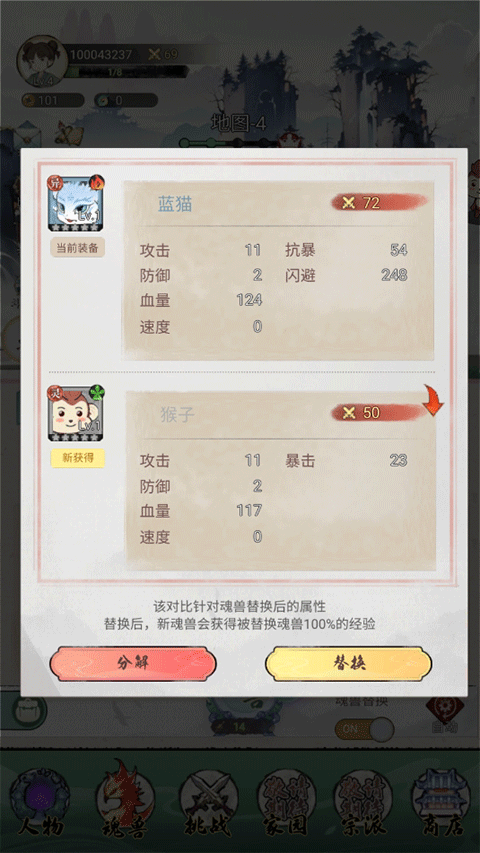
Task: Click the gold coin counter showing 101
Action: [53, 100]
